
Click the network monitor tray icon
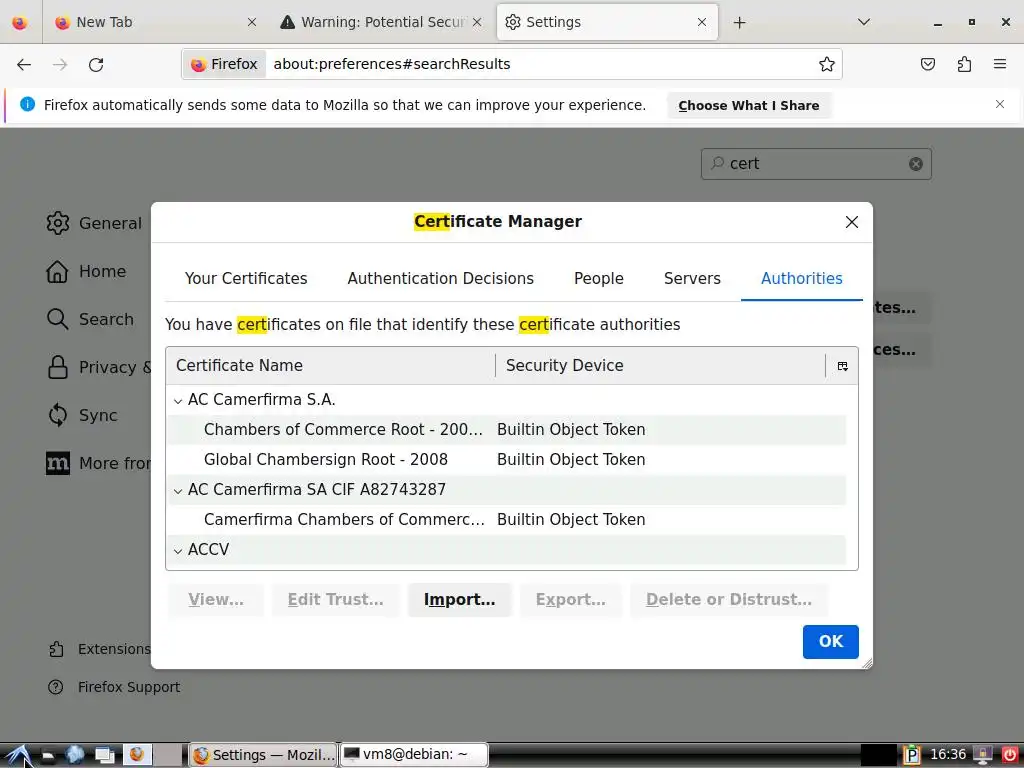[982, 755]
